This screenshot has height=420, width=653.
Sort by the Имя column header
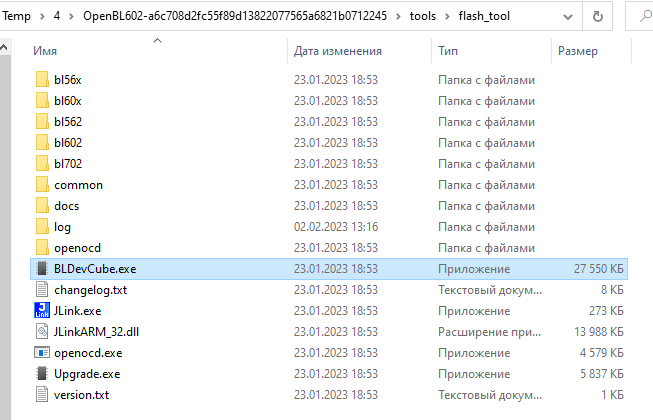[45, 51]
